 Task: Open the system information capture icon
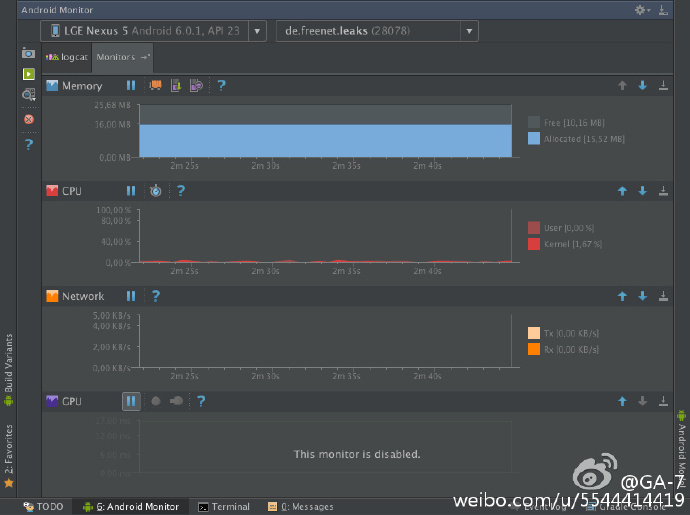point(29,95)
